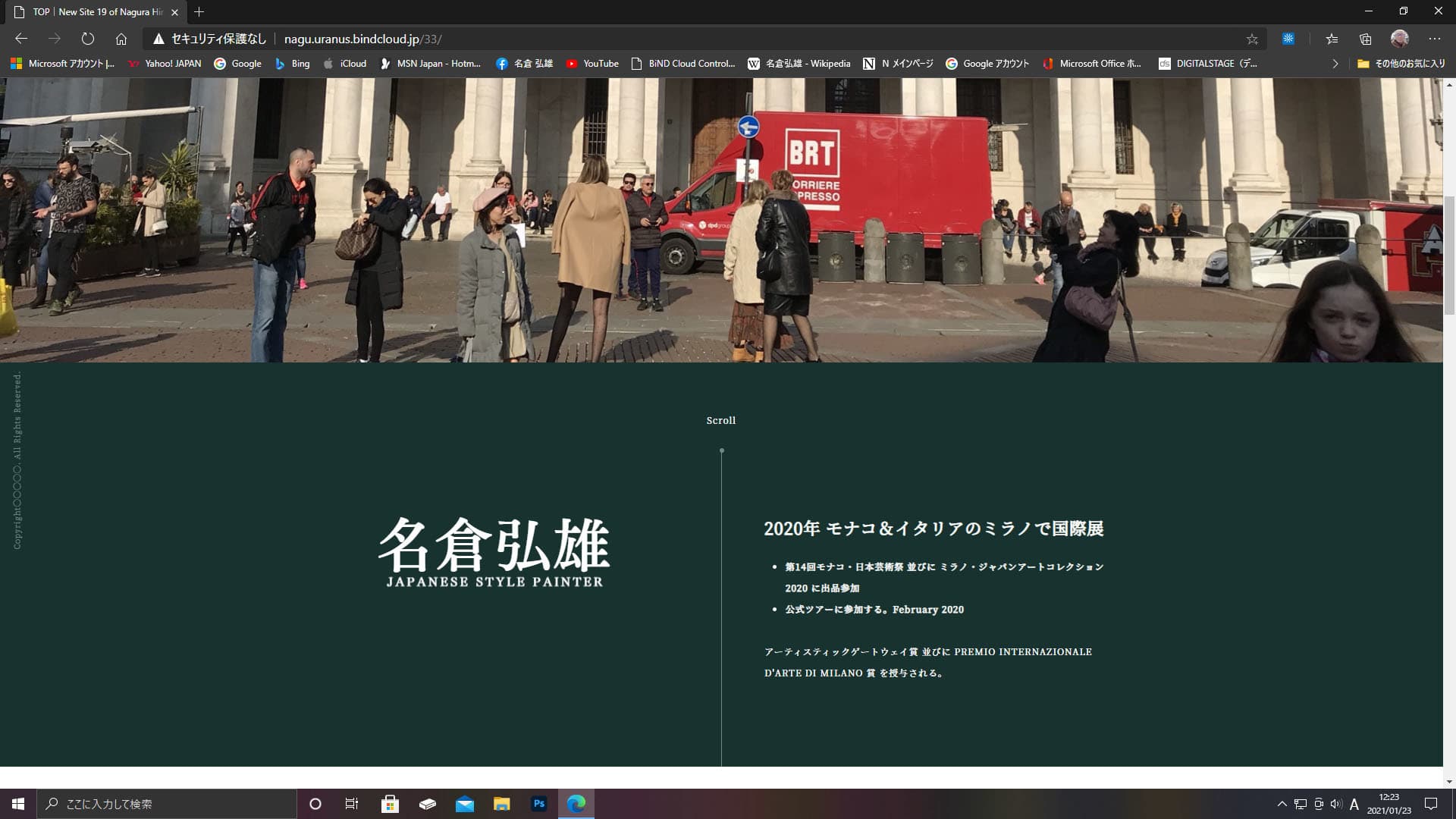The height and width of the screenshot is (819, 1456).
Task: Open Microsoft Store from taskbar
Action: pyautogui.click(x=390, y=804)
